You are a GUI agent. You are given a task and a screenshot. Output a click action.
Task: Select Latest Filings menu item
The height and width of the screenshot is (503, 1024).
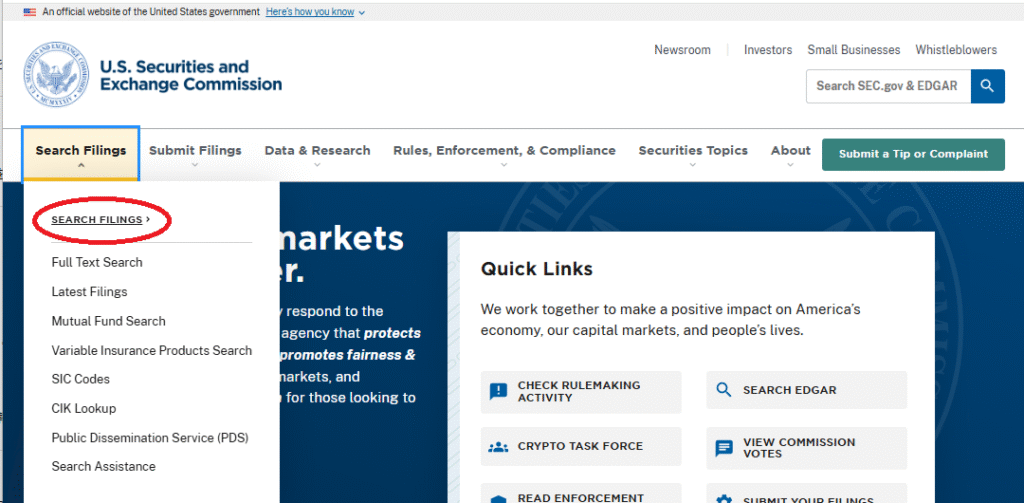(89, 292)
